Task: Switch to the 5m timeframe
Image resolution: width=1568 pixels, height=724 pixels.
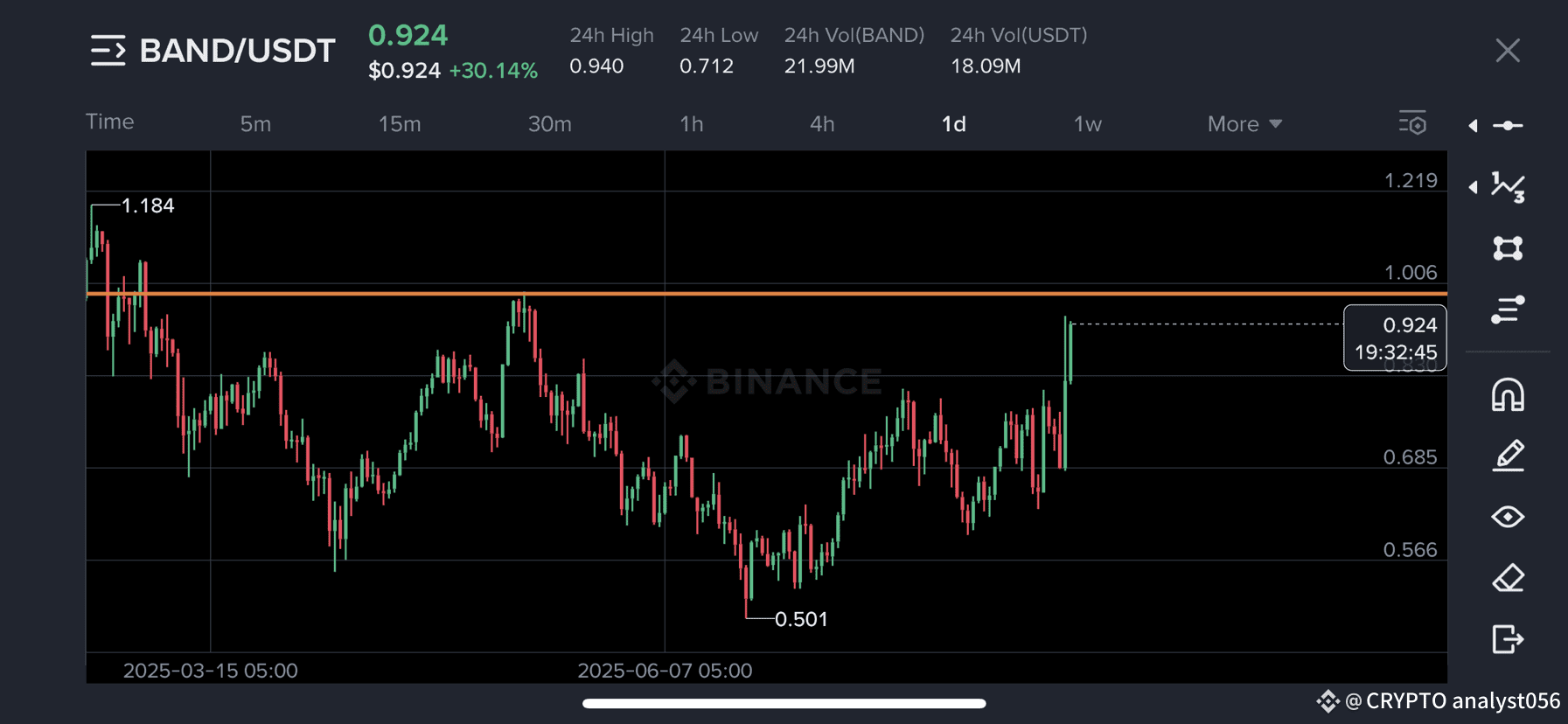Action: pyautogui.click(x=255, y=124)
